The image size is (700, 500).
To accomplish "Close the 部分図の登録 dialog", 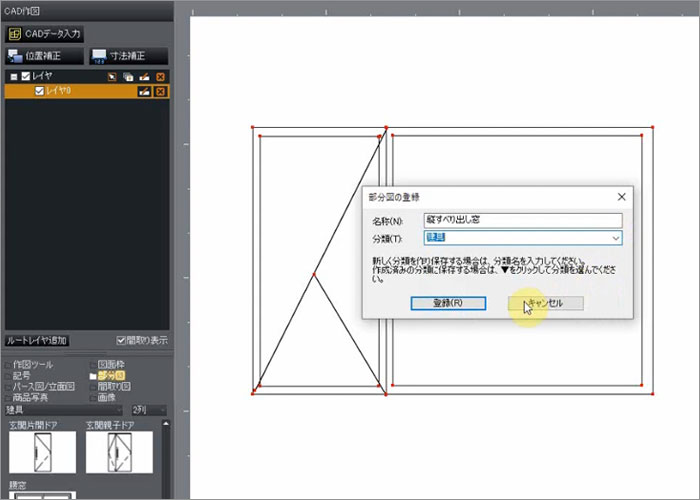I will click(621, 197).
